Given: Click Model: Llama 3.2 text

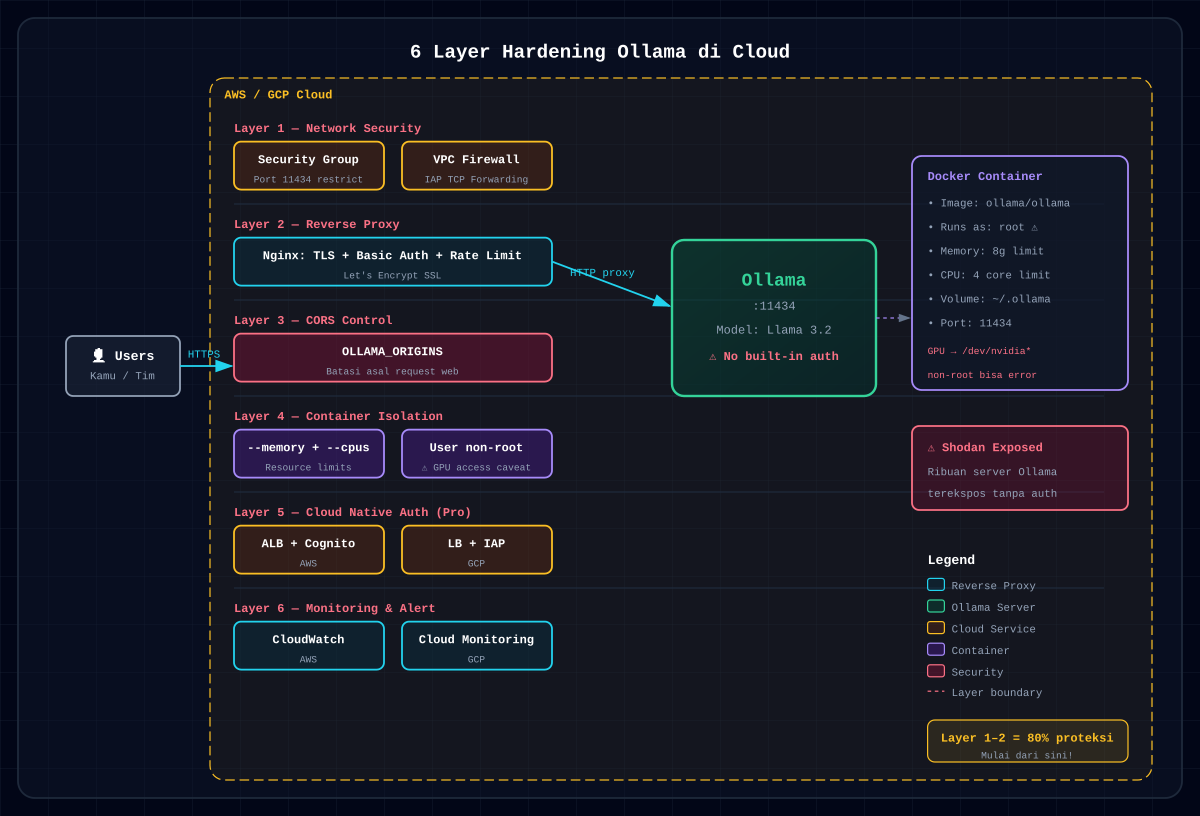Looking at the screenshot, I should (x=774, y=330).
